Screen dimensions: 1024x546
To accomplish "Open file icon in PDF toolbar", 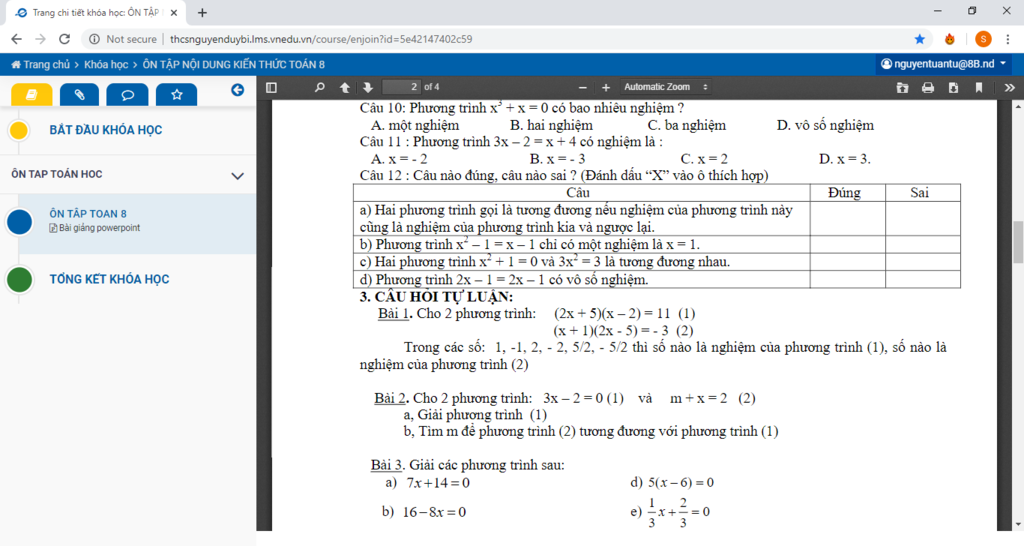I will (x=902, y=87).
